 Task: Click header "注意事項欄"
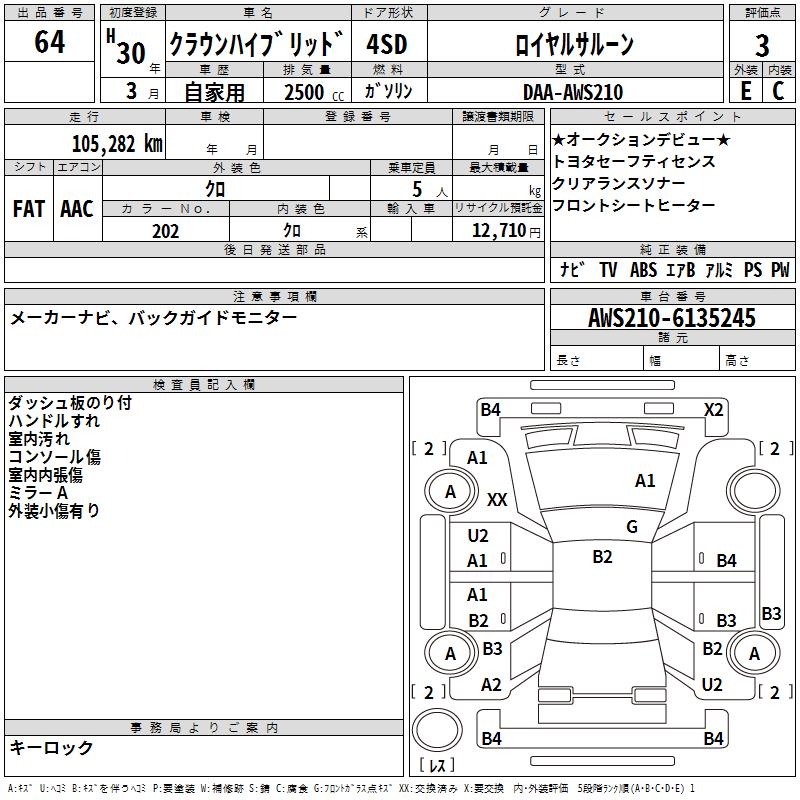[274, 296]
